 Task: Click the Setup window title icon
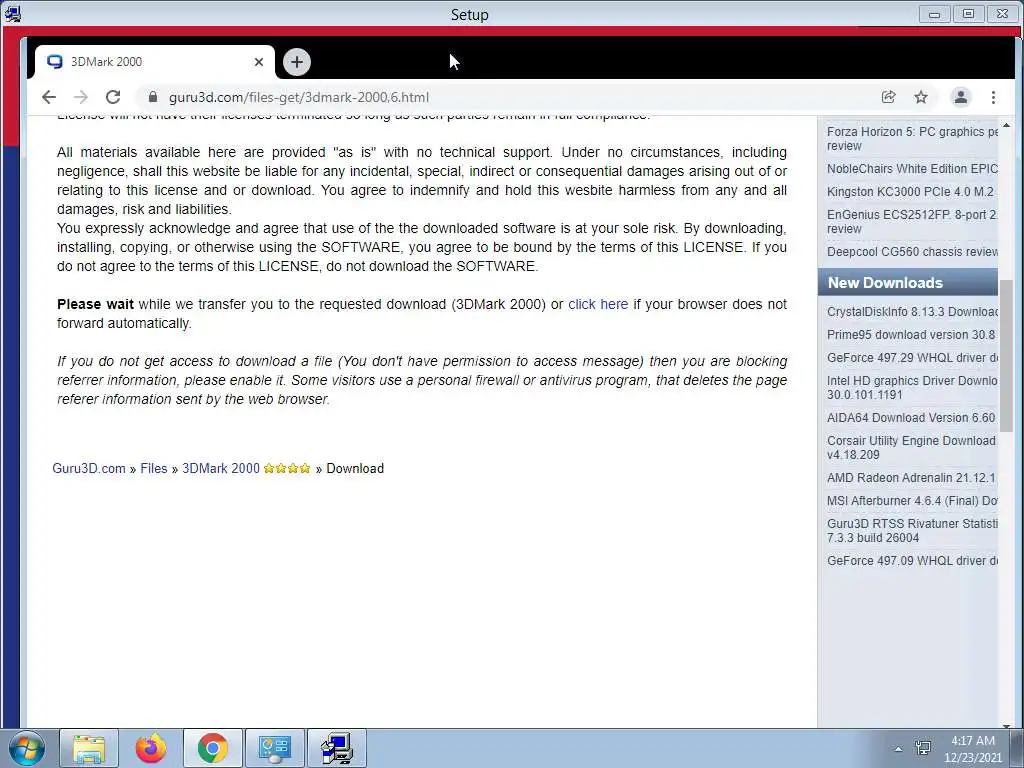coord(12,14)
